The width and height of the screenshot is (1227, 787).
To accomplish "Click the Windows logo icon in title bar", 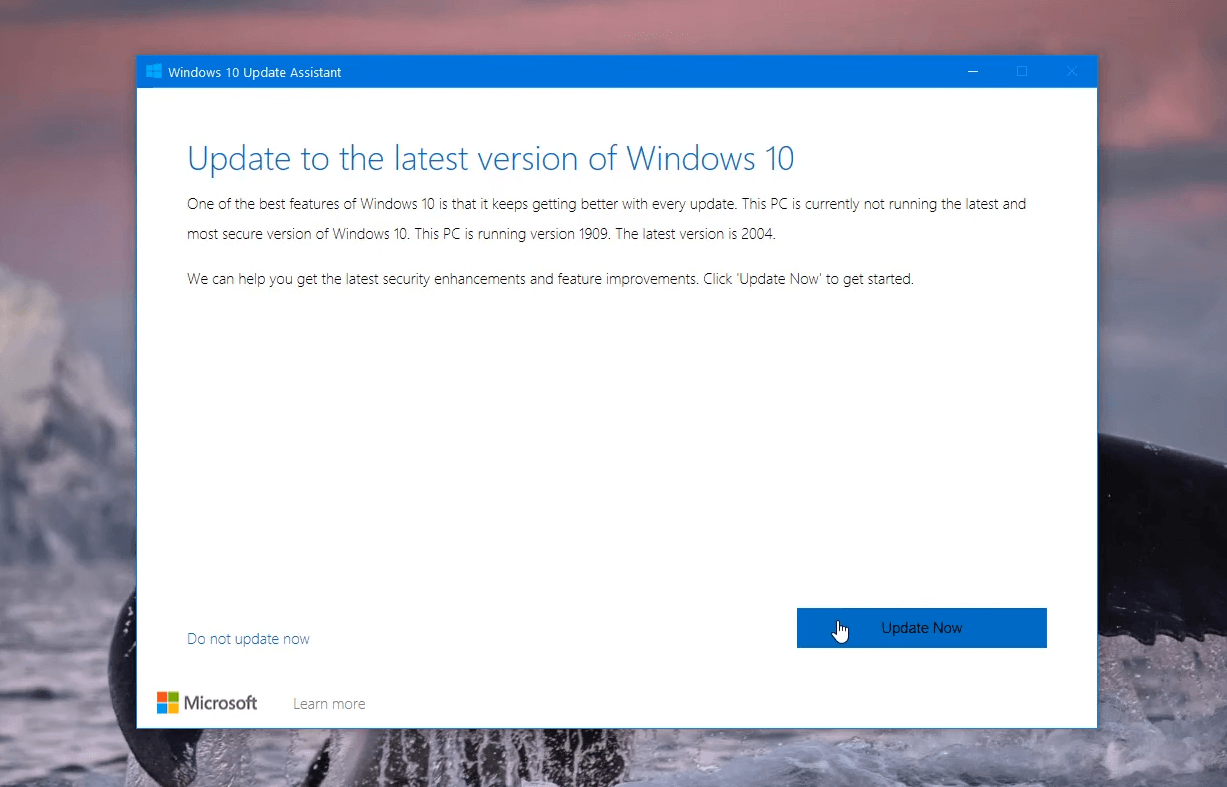I will click(154, 72).
